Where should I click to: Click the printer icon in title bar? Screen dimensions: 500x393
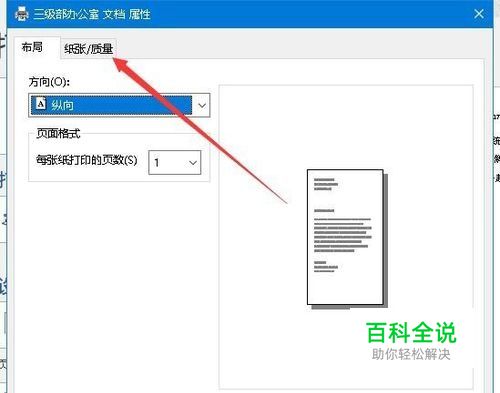pyautogui.click(x=22, y=14)
